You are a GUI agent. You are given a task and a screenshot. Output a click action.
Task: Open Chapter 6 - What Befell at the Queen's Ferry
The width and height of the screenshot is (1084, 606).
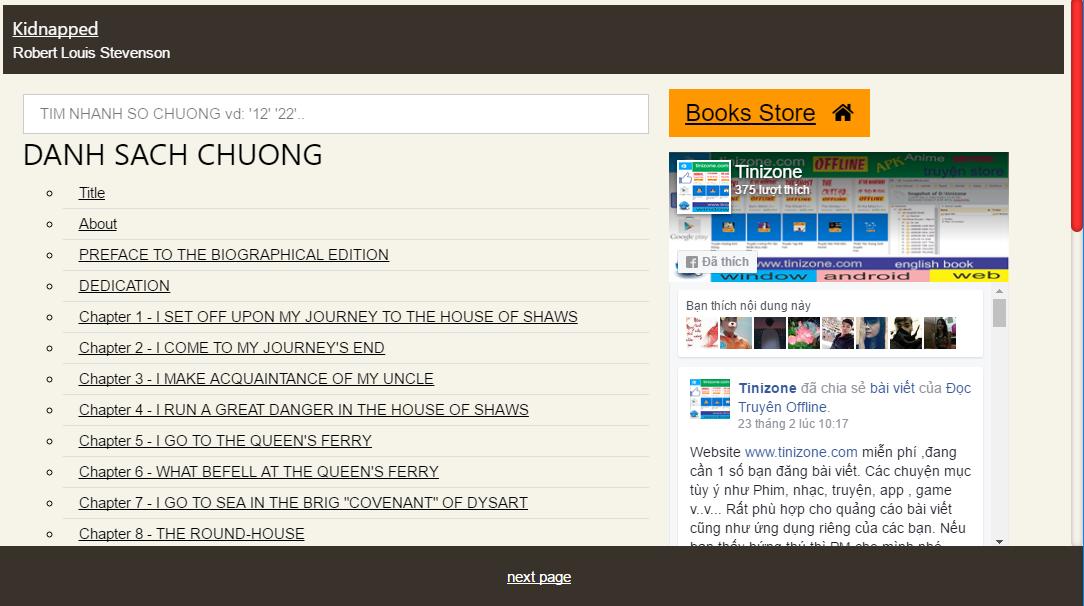pos(259,472)
